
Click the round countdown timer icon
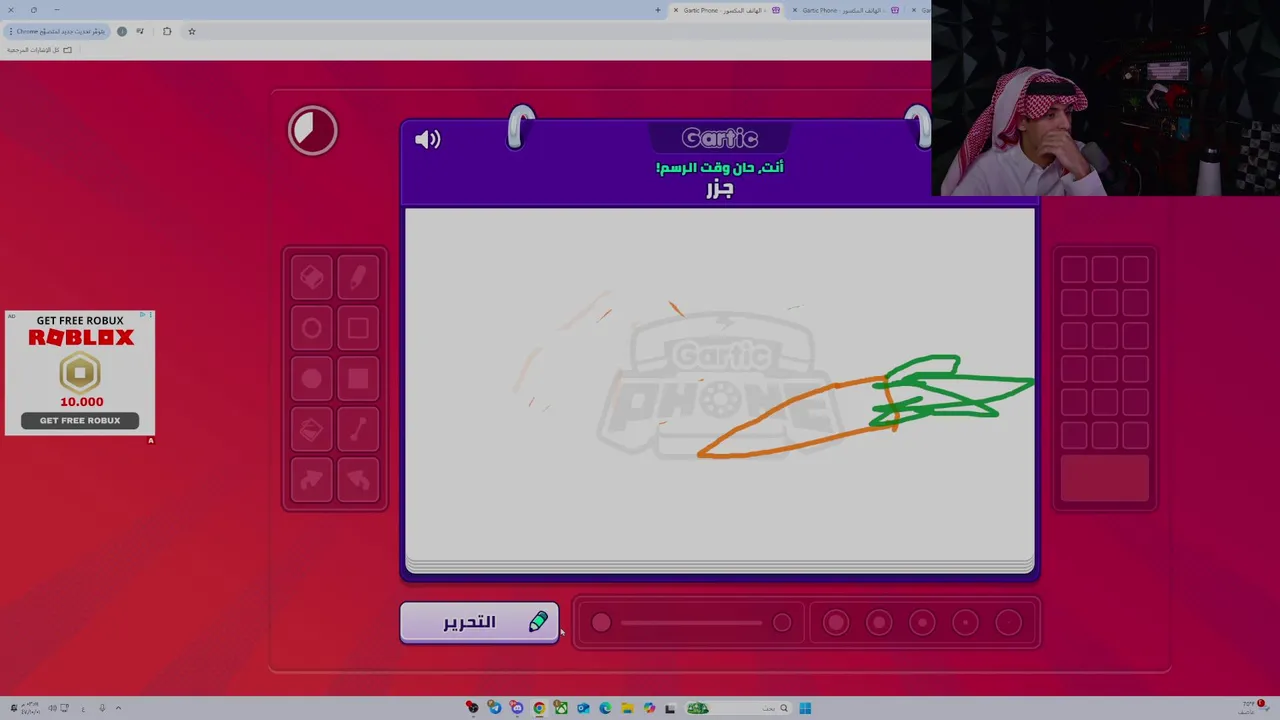click(x=313, y=131)
